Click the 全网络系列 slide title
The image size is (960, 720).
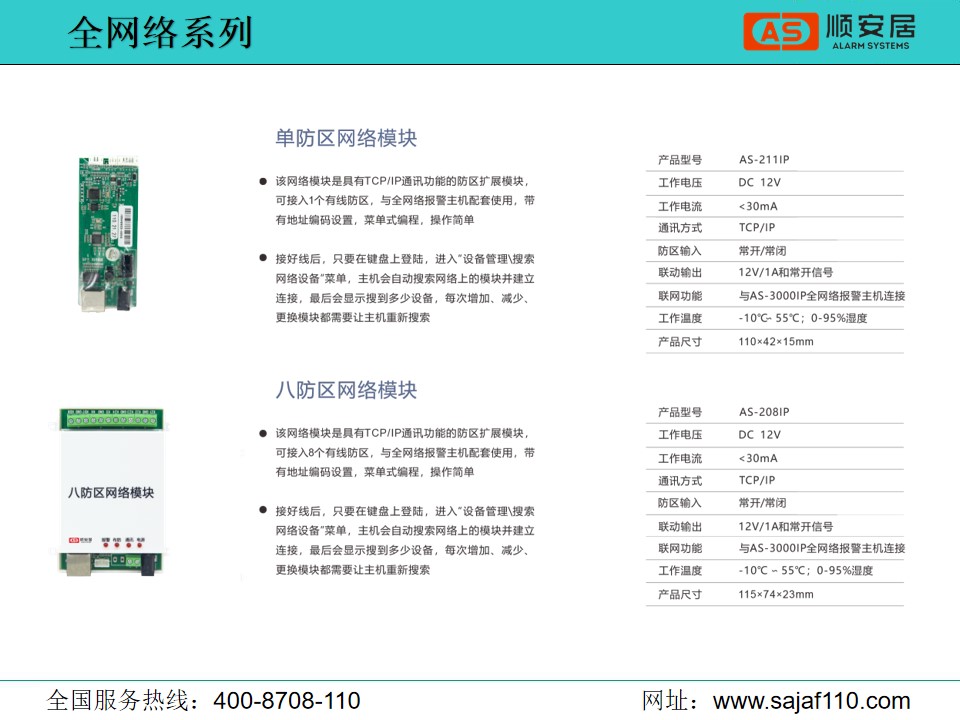160,33
